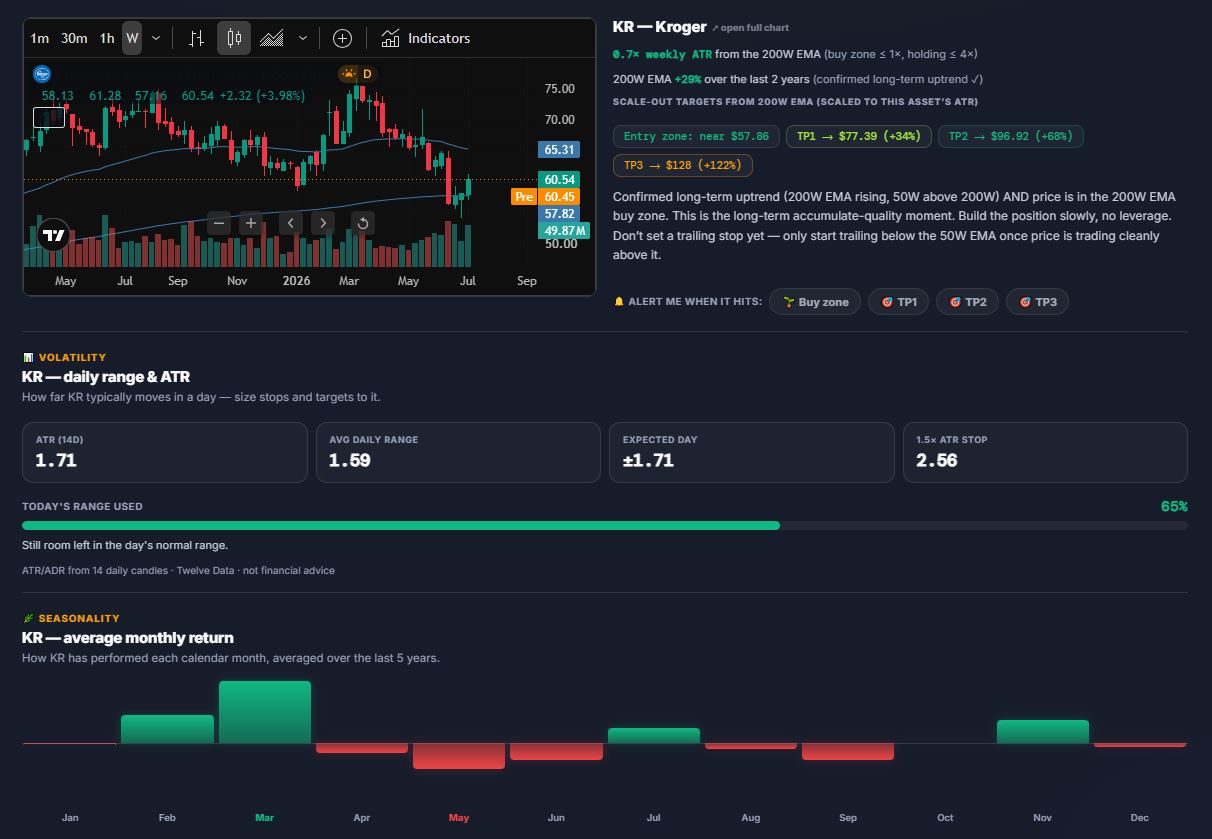Click the September seasonality bar

848,752
